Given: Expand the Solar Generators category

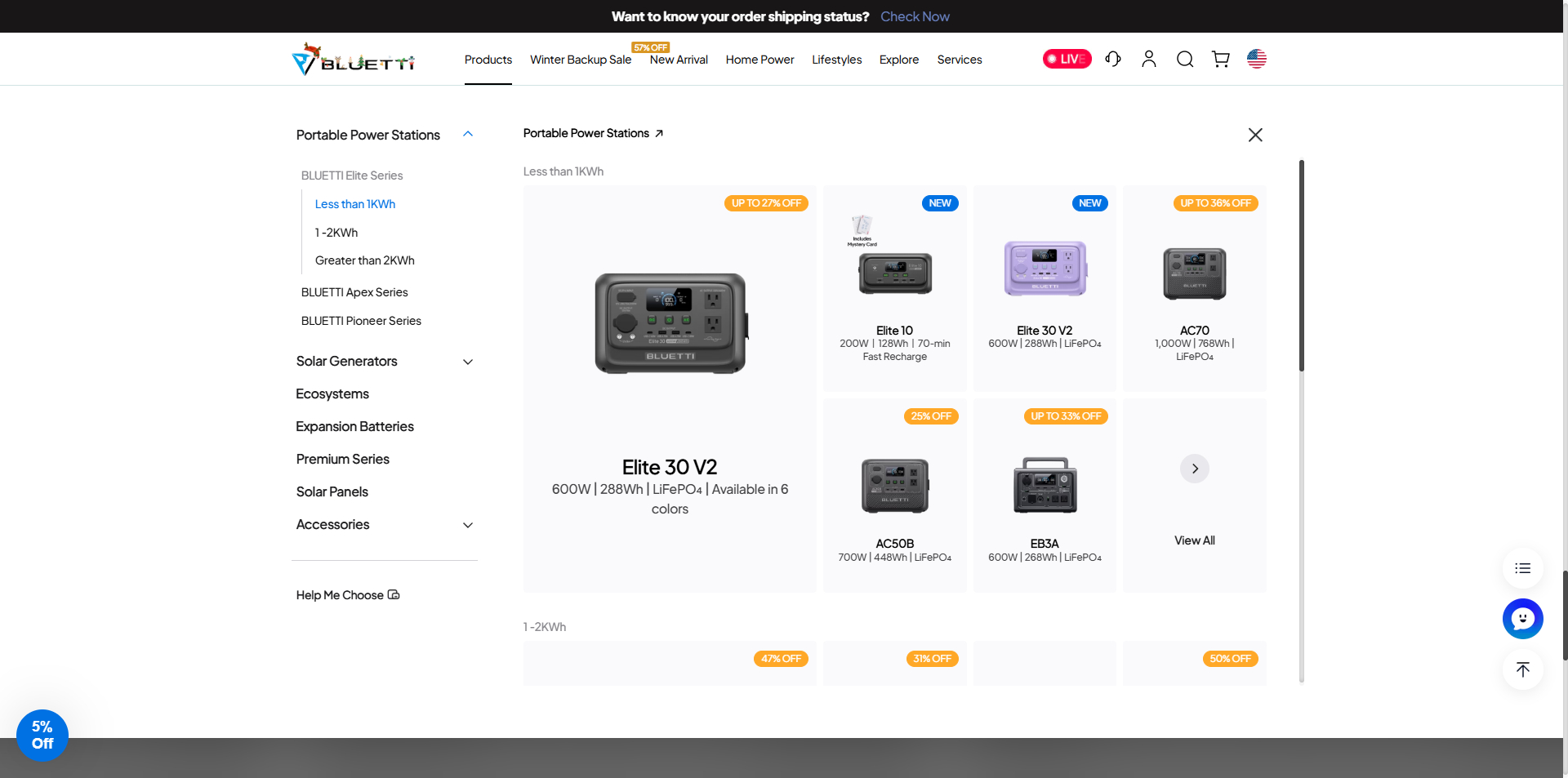Looking at the screenshot, I should click(x=468, y=362).
